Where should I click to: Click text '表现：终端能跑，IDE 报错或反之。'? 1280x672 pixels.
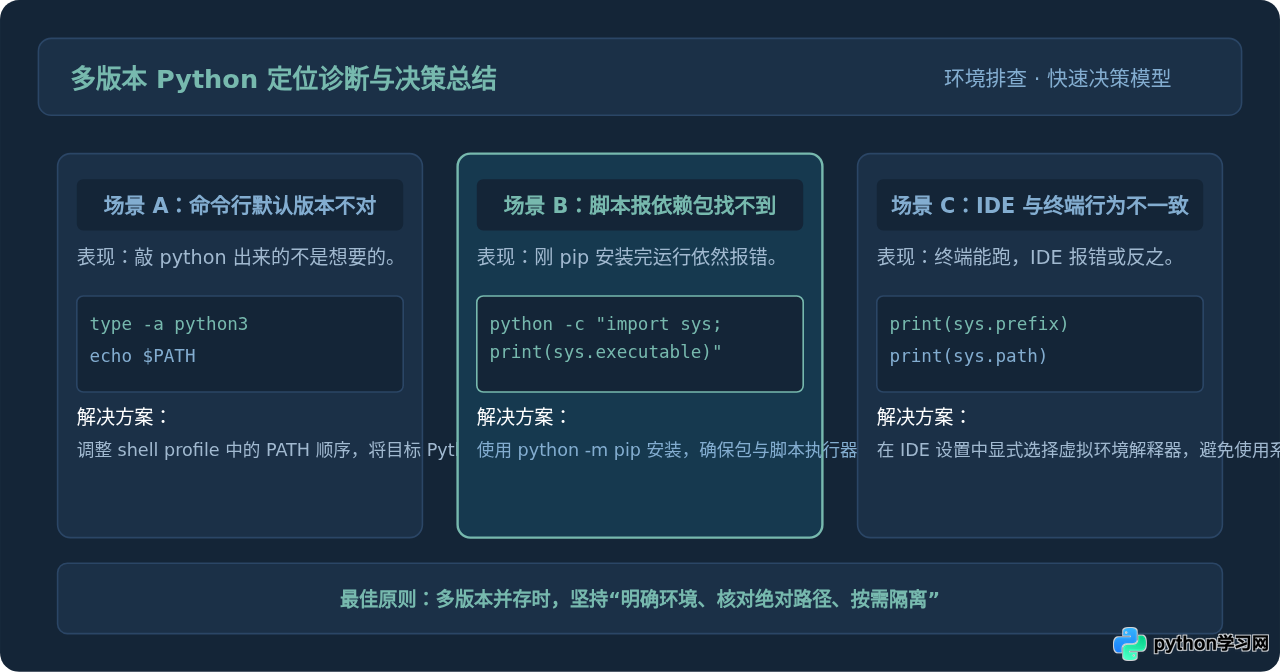(x=1026, y=257)
